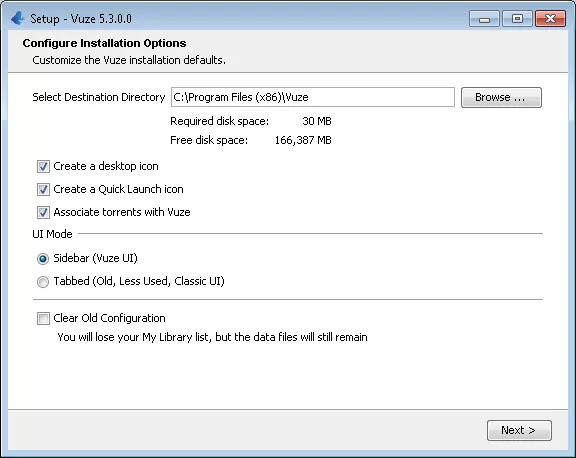
Task: Click the Select Destination Directory label
Action: 99,97
